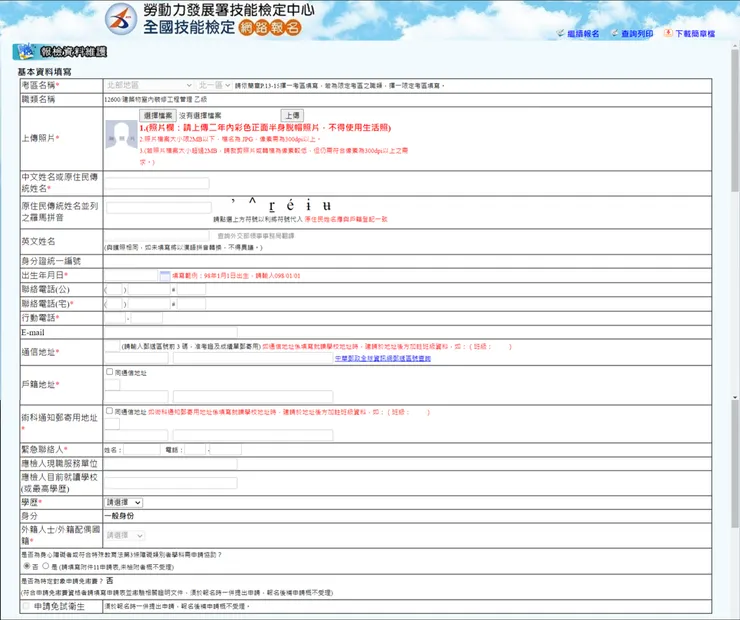Insert the é accented character
The width and height of the screenshot is (740, 620).
pos(290,205)
